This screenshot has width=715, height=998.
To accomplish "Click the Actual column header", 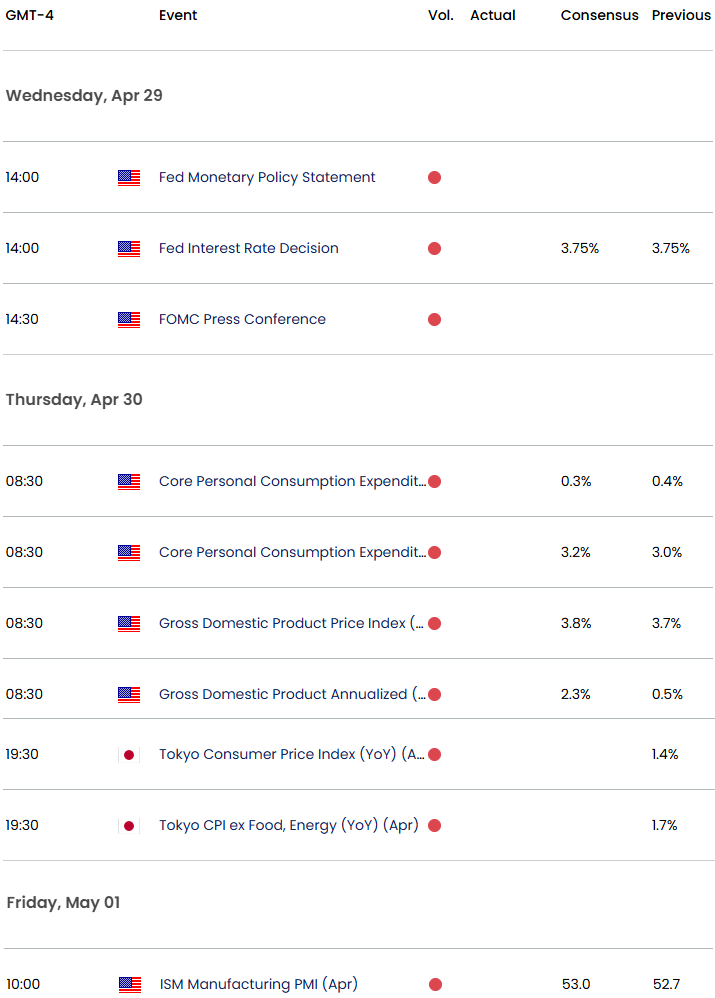I will tap(493, 16).
